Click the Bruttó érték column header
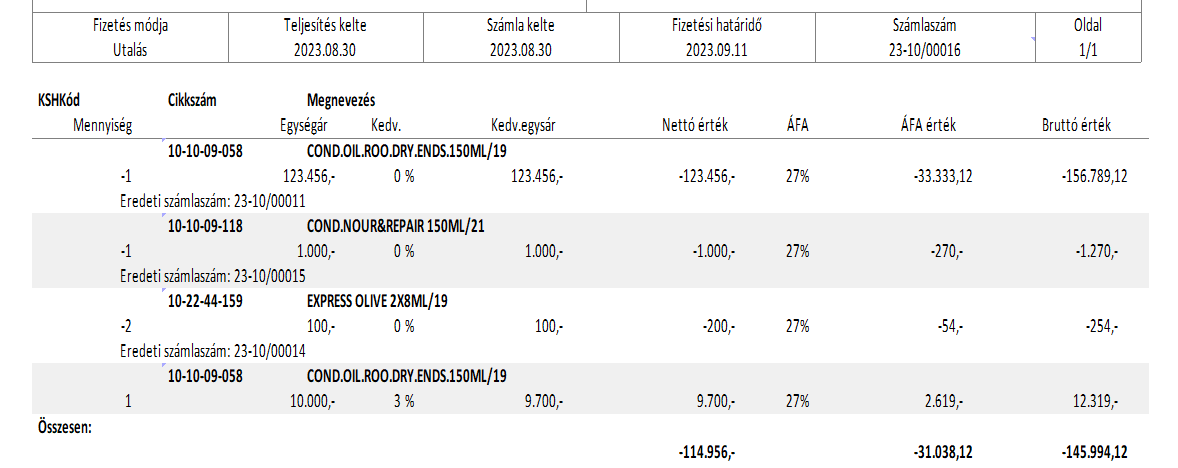The height and width of the screenshot is (468, 1178). click(1076, 126)
